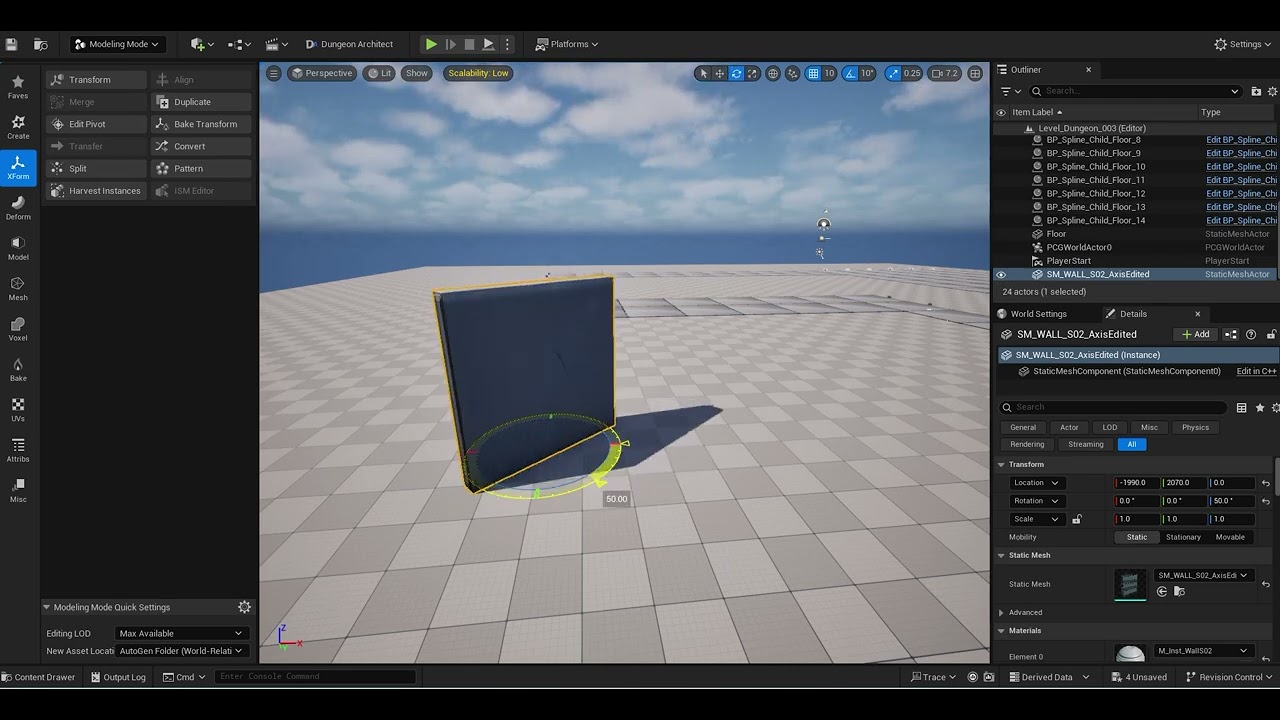Screen dimensions: 1280x720
Task: Open the Faves modeling category
Action: tap(18, 86)
